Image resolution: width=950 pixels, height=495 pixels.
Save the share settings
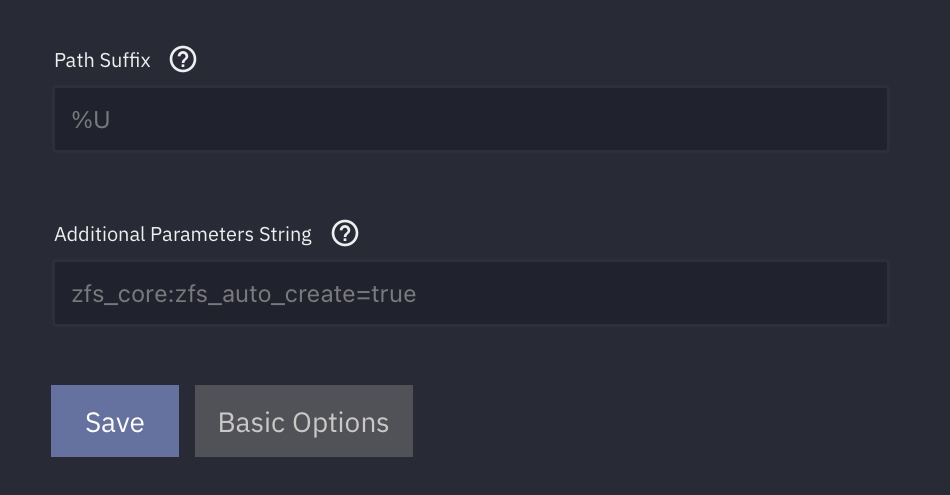pos(115,421)
